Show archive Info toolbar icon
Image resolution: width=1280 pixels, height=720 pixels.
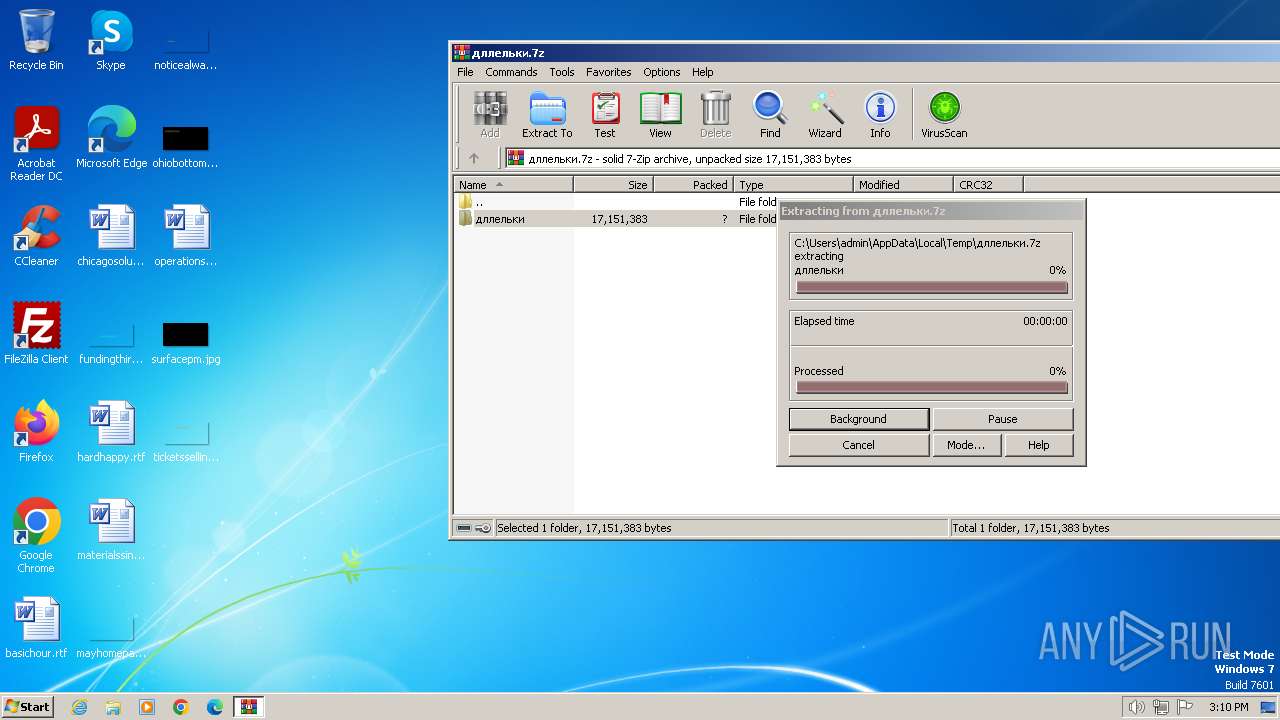[x=880, y=115]
